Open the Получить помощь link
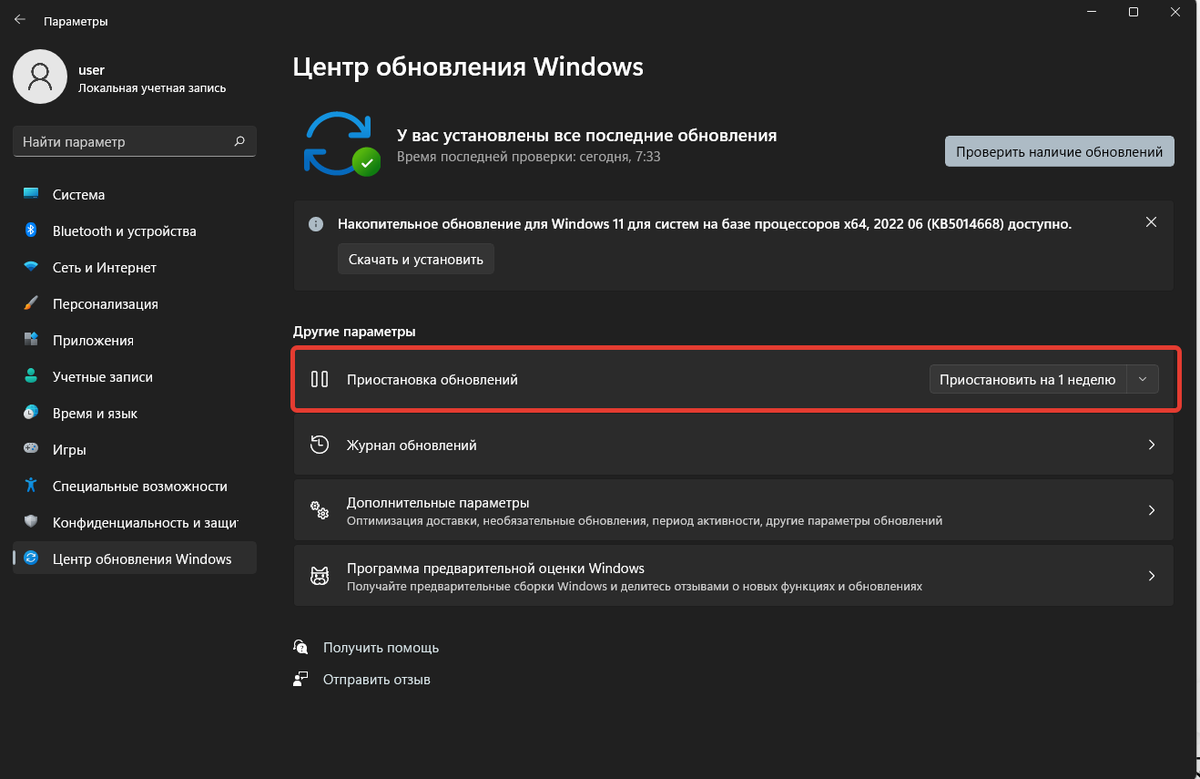Image resolution: width=1200 pixels, height=779 pixels. [381, 647]
